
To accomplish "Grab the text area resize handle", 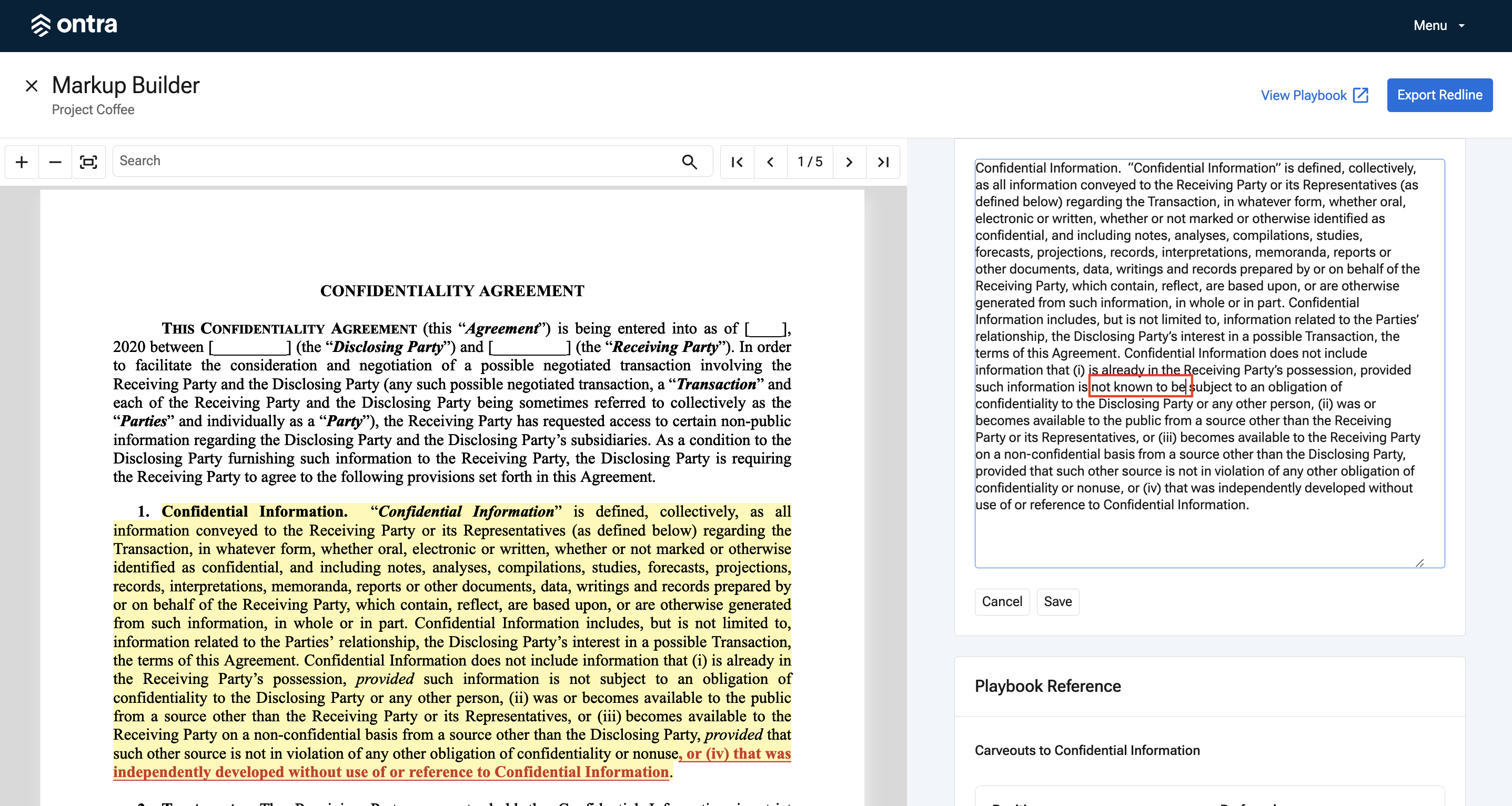I will click(1419, 563).
